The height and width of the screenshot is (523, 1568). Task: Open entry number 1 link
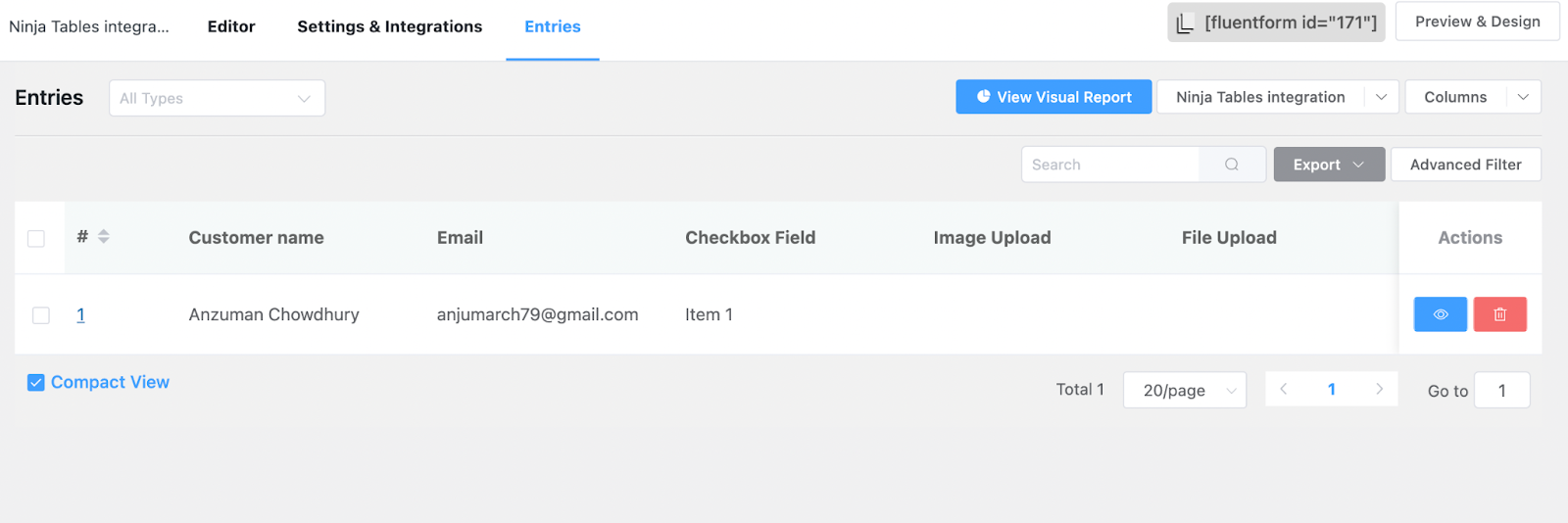click(x=80, y=314)
